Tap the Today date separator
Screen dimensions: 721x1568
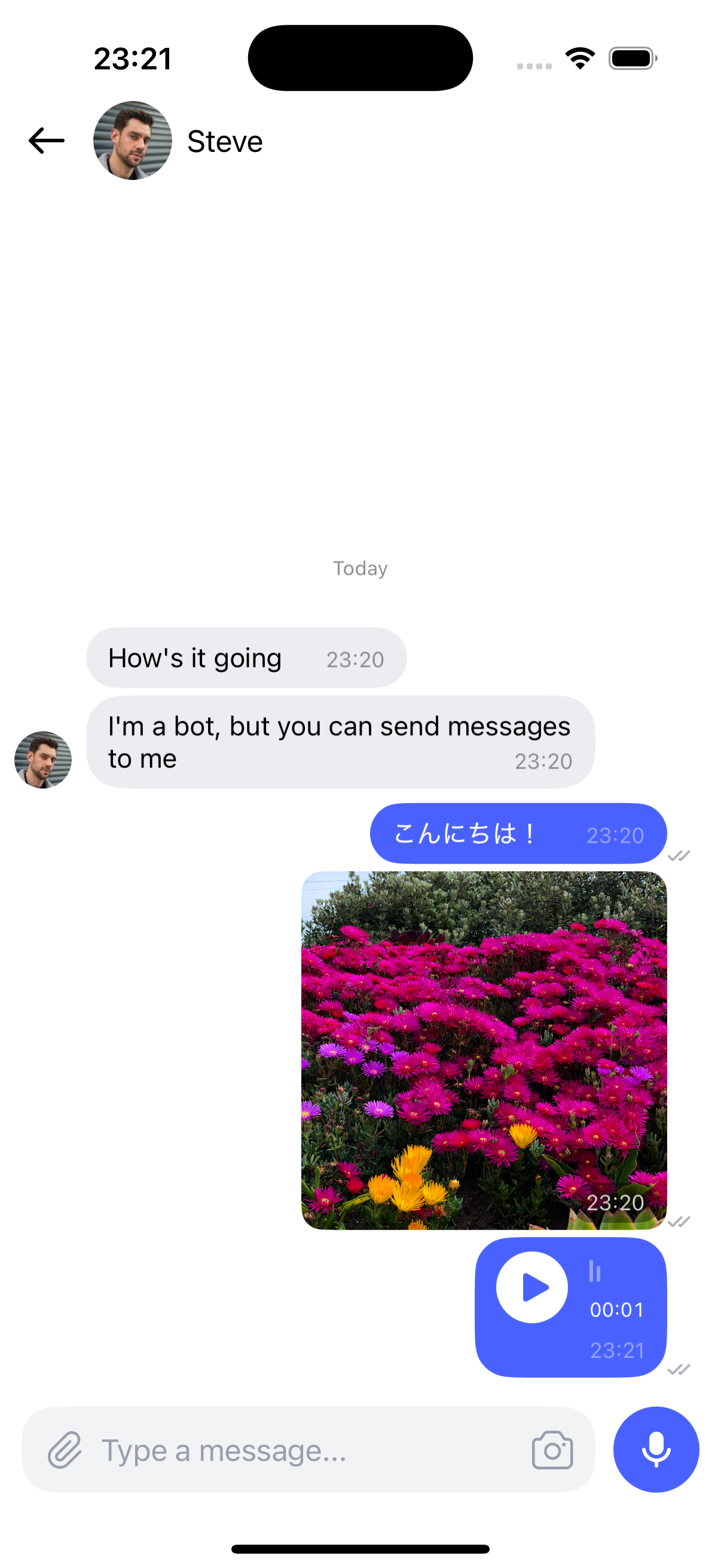tap(360, 569)
